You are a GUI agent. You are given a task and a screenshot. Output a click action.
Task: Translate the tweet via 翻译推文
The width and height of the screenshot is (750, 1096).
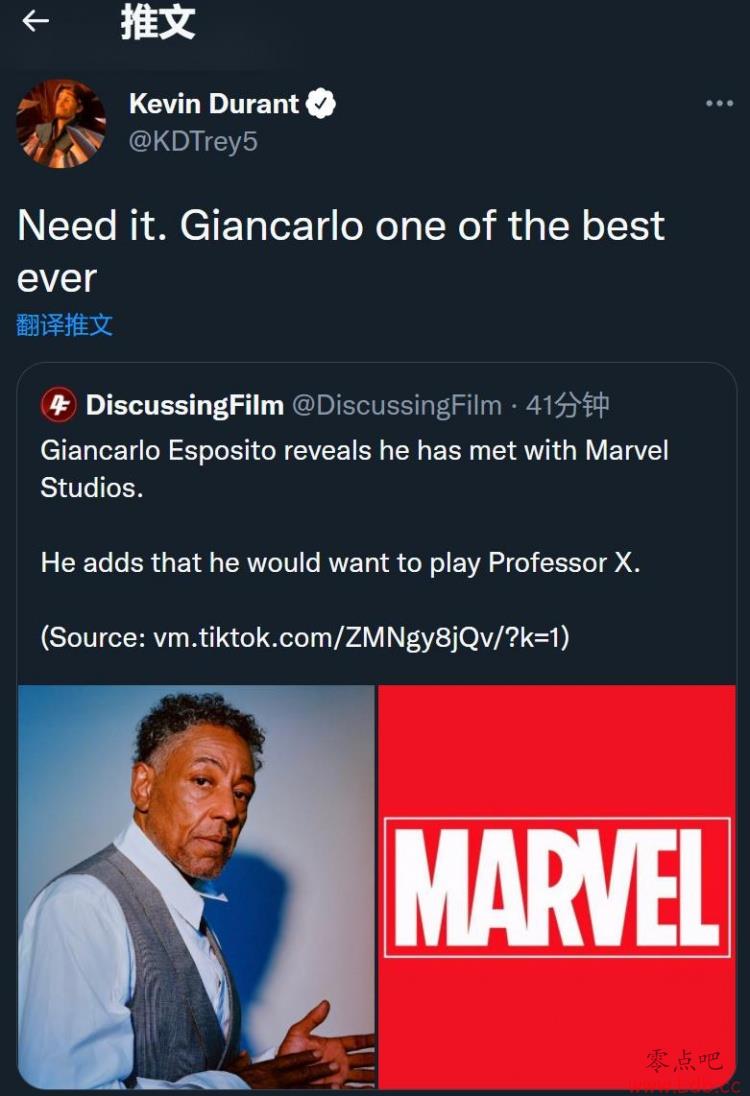pyautogui.click(x=64, y=325)
